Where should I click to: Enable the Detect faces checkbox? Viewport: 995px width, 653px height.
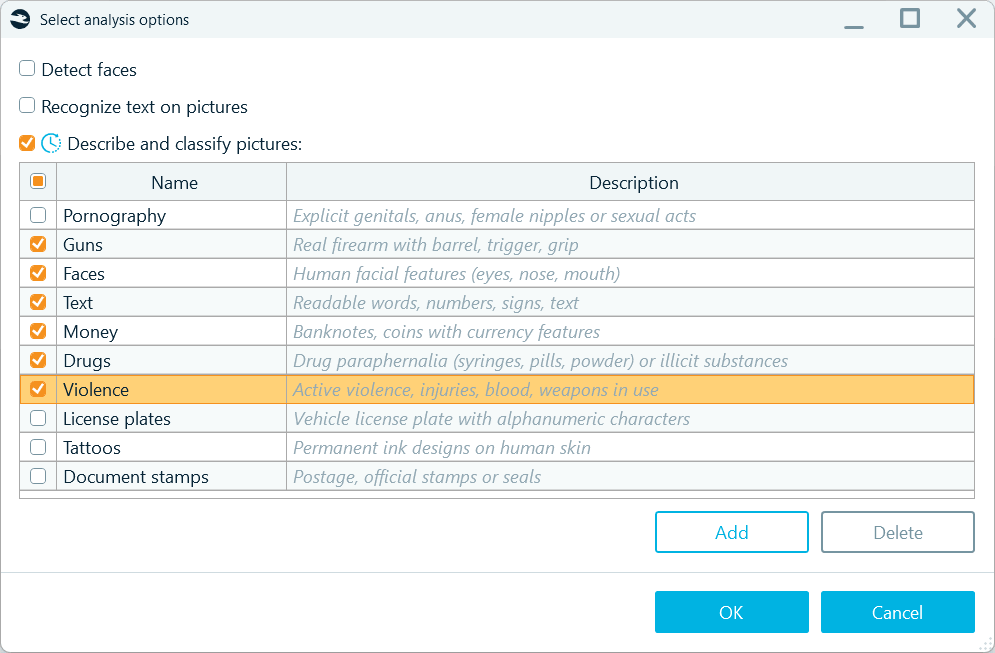pos(27,69)
